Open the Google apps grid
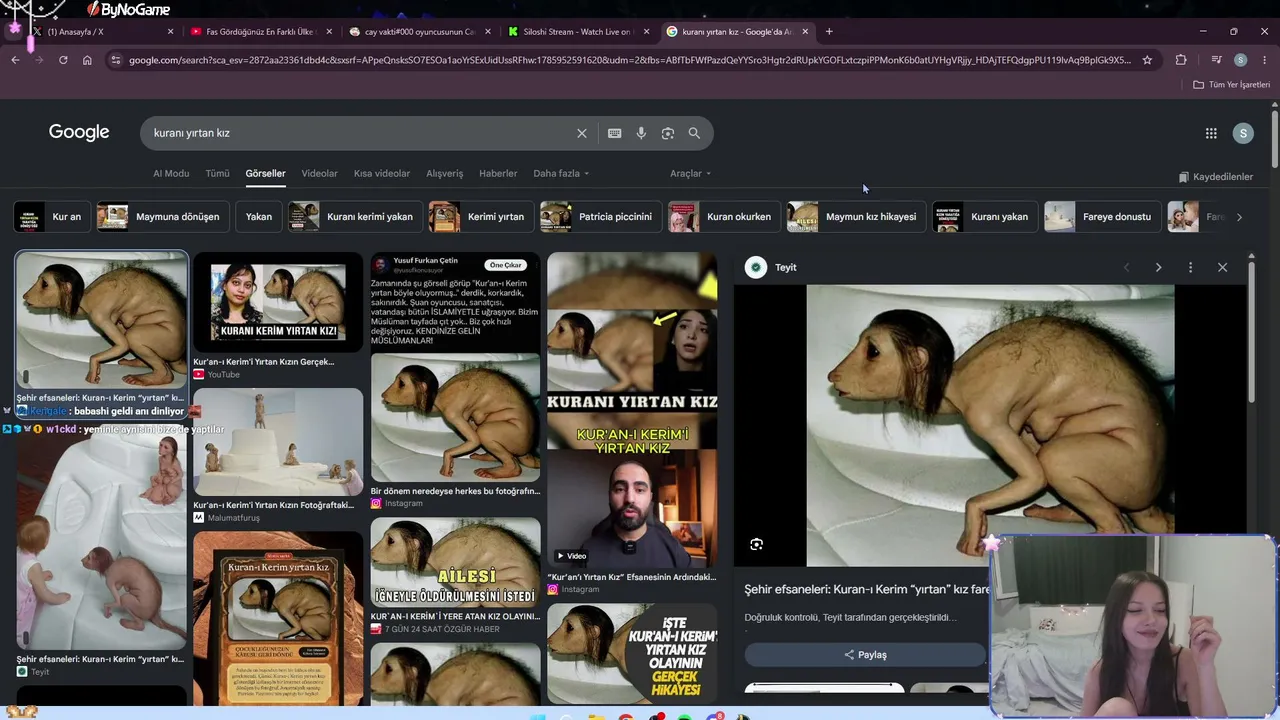Screen dimensions: 1280x720 pyautogui.click(x=1211, y=133)
